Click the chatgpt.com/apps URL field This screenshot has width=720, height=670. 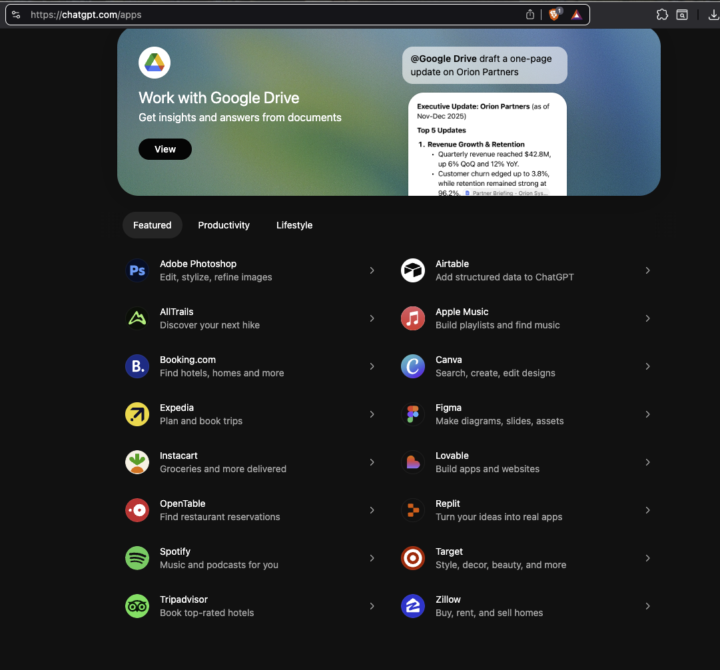(x=270, y=15)
